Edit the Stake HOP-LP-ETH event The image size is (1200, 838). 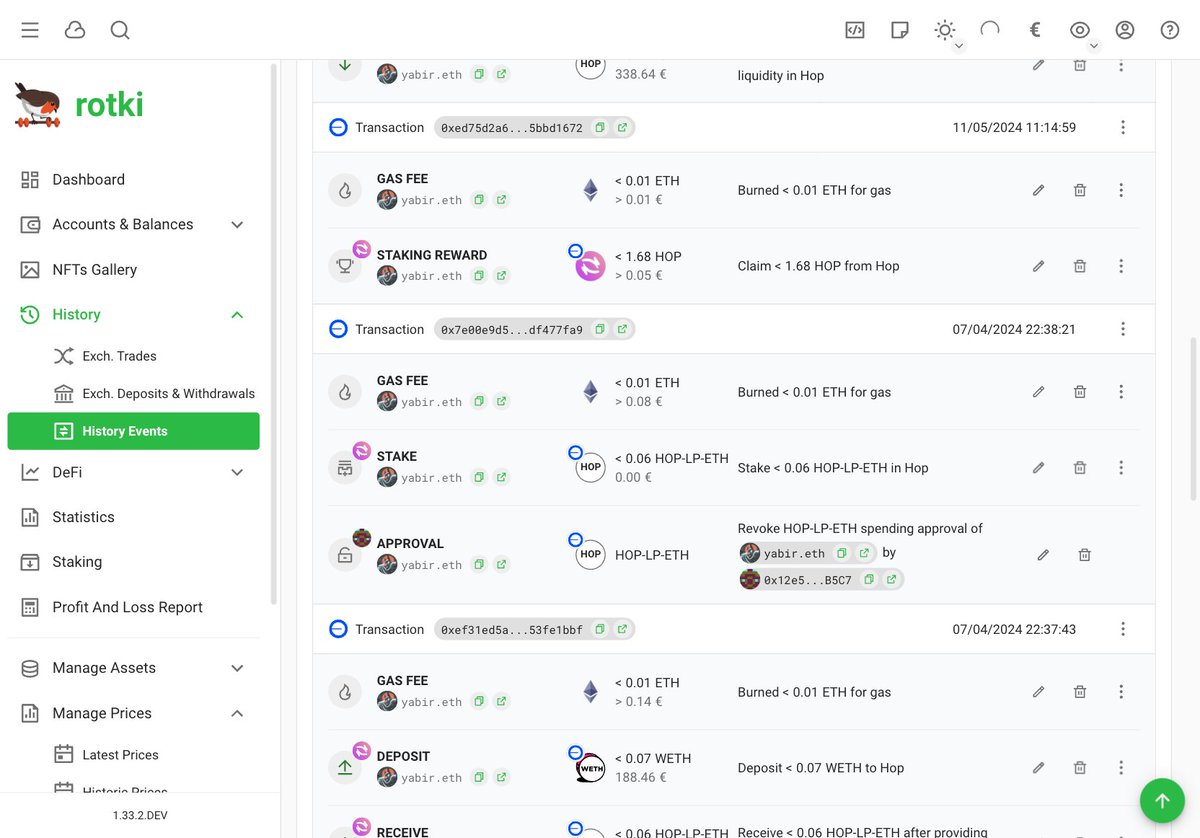[x=1038, y=467]
